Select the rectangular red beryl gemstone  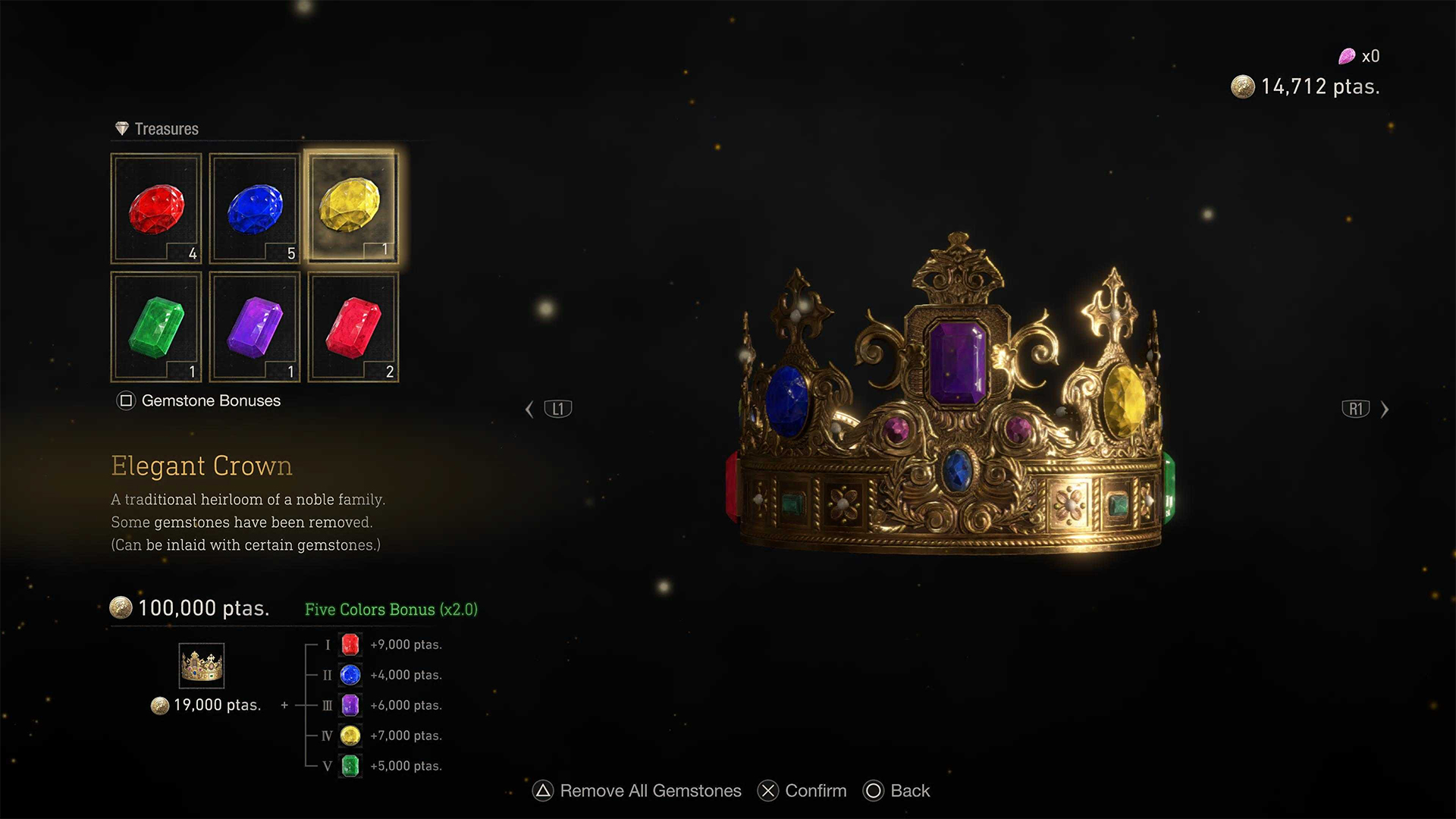point(353,327)
